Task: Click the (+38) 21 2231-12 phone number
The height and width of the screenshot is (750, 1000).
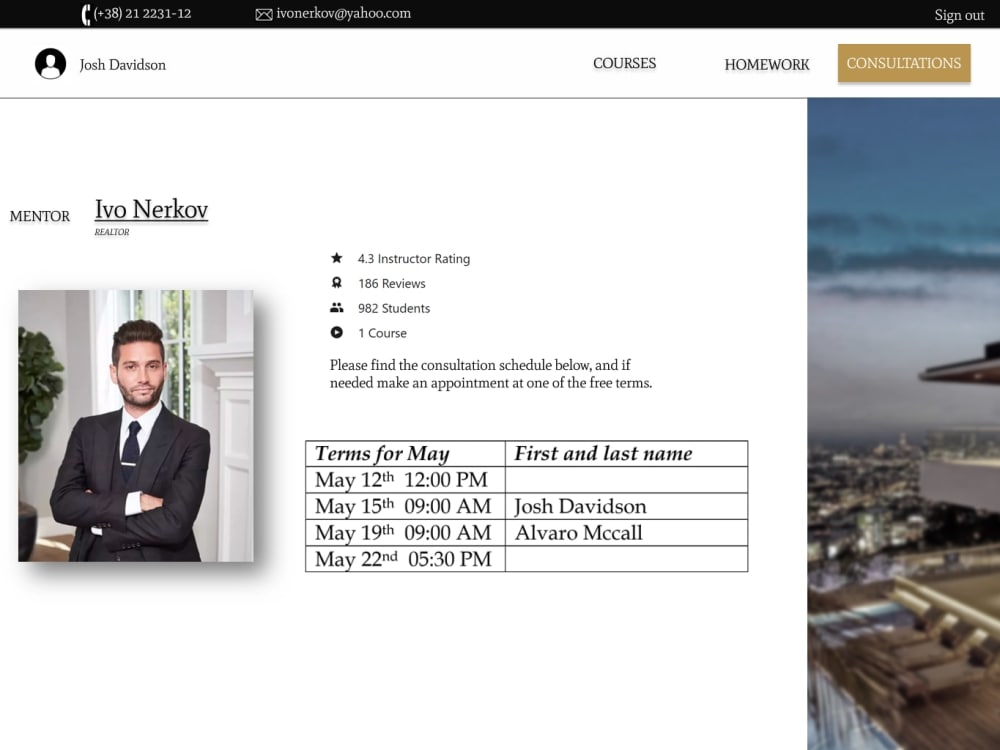Action: [x=142, y=13]
